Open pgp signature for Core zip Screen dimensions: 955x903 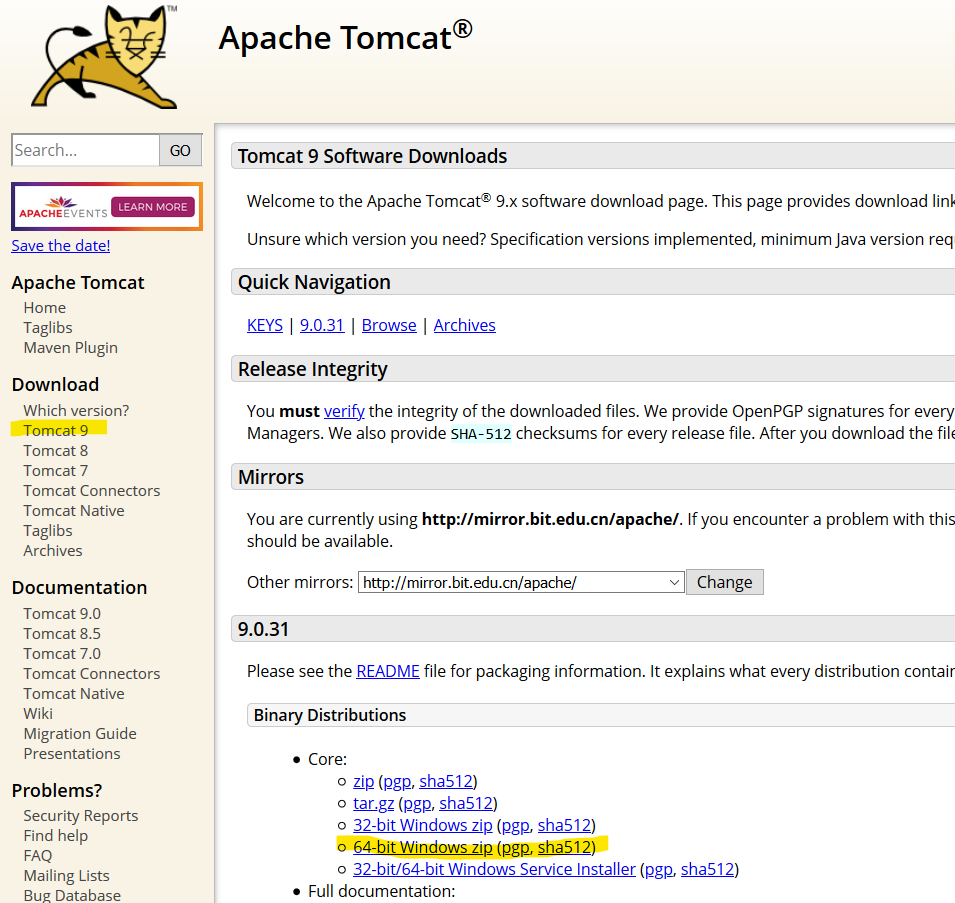click(x=397, y=782)
